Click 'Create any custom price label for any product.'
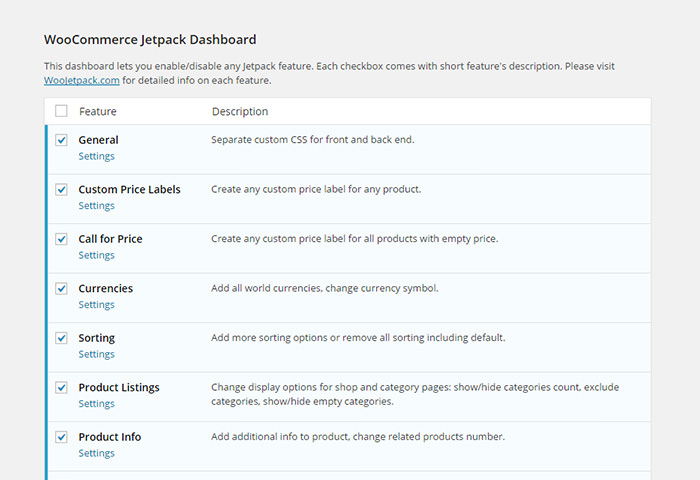This screenshot has width=700, height=480. pyautogui.click(x=316, y=189)
